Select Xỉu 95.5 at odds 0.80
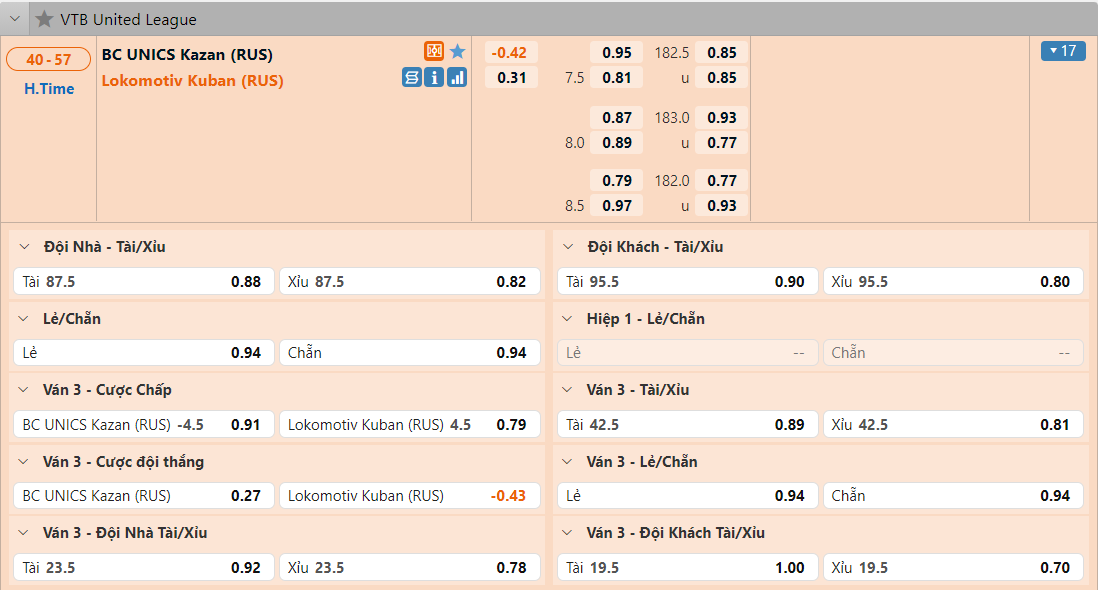This screenshot has width=1098, height=590. [953, 282]
